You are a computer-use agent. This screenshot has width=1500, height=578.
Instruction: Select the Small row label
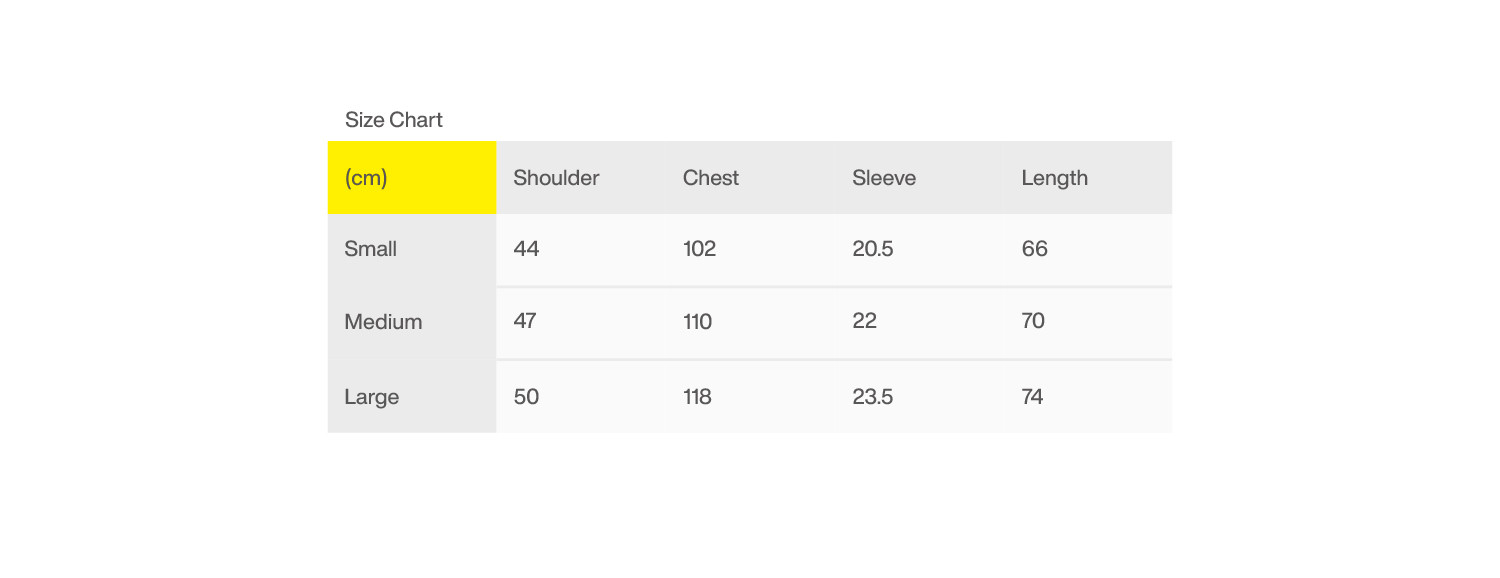pyautogui.click(x=371, y=249)
